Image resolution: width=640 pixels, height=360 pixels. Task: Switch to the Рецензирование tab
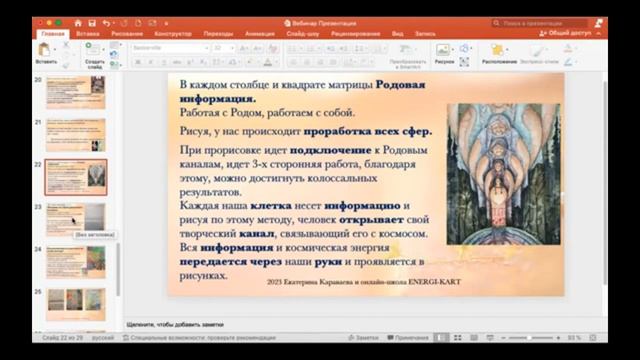click(356, 34)
